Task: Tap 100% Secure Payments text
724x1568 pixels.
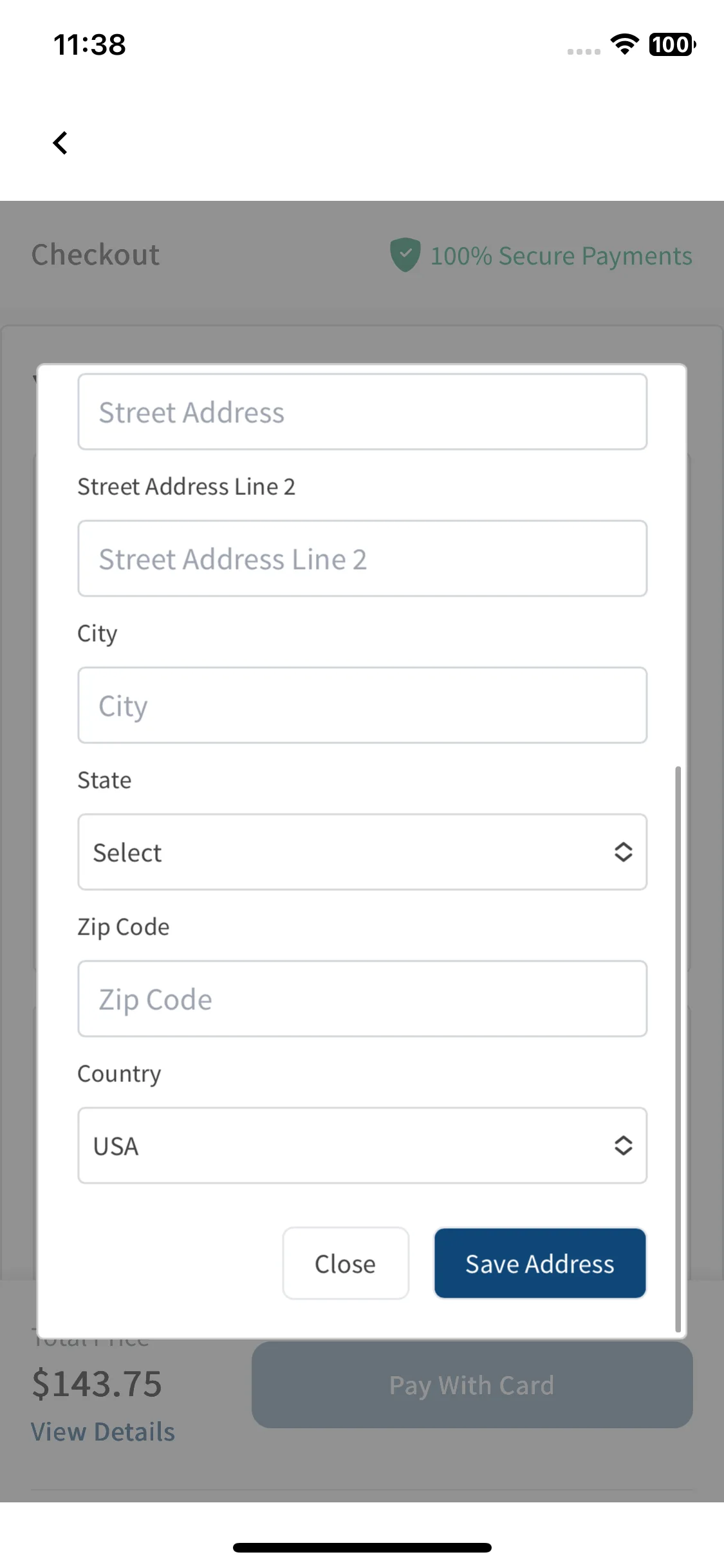Action: (561, 256)
